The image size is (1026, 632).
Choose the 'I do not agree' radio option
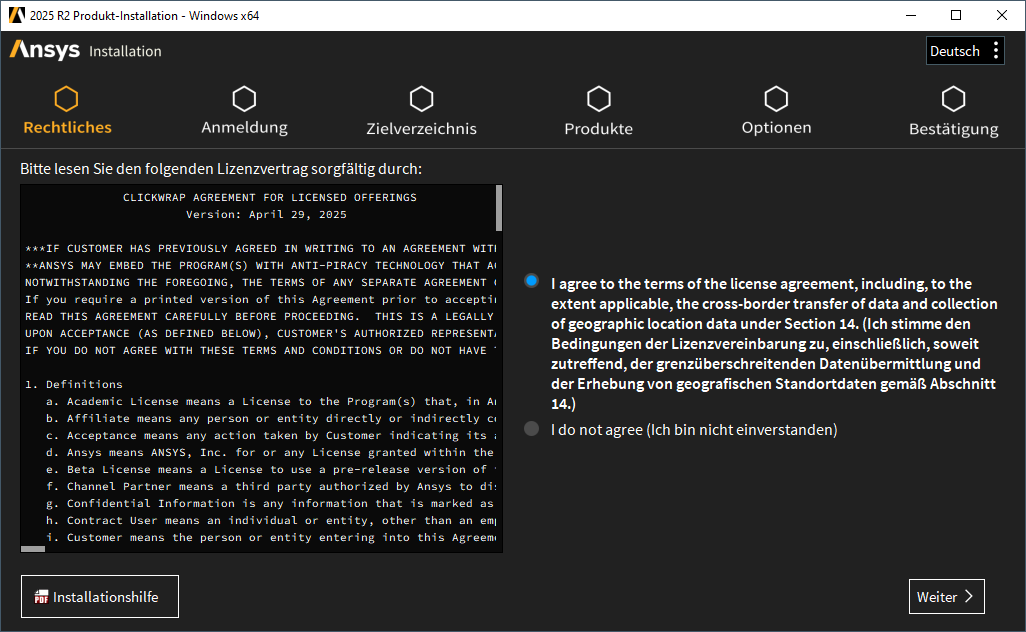[531, 429]
